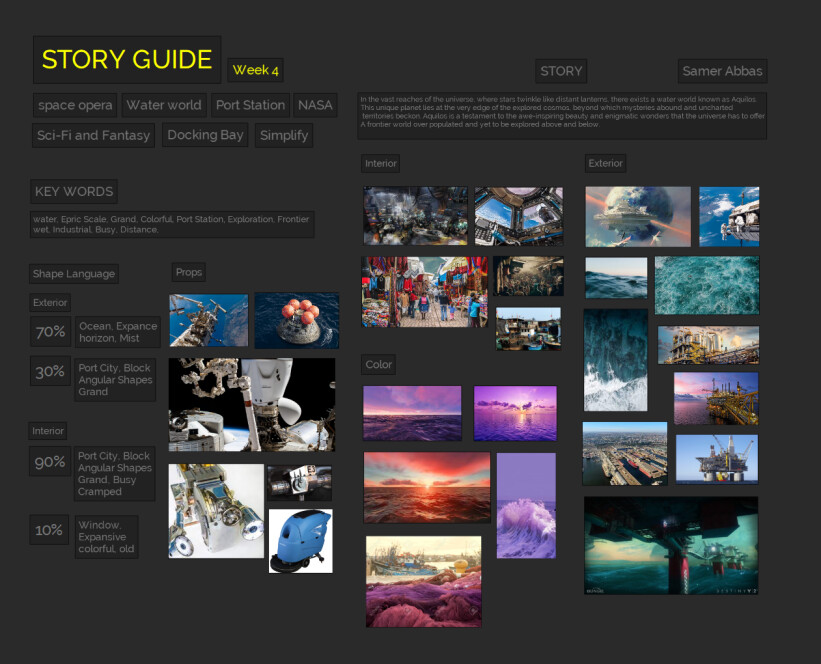This screenshot has width=821, height=664.
Task: Click the space opera tag
Action: [75, 105]
